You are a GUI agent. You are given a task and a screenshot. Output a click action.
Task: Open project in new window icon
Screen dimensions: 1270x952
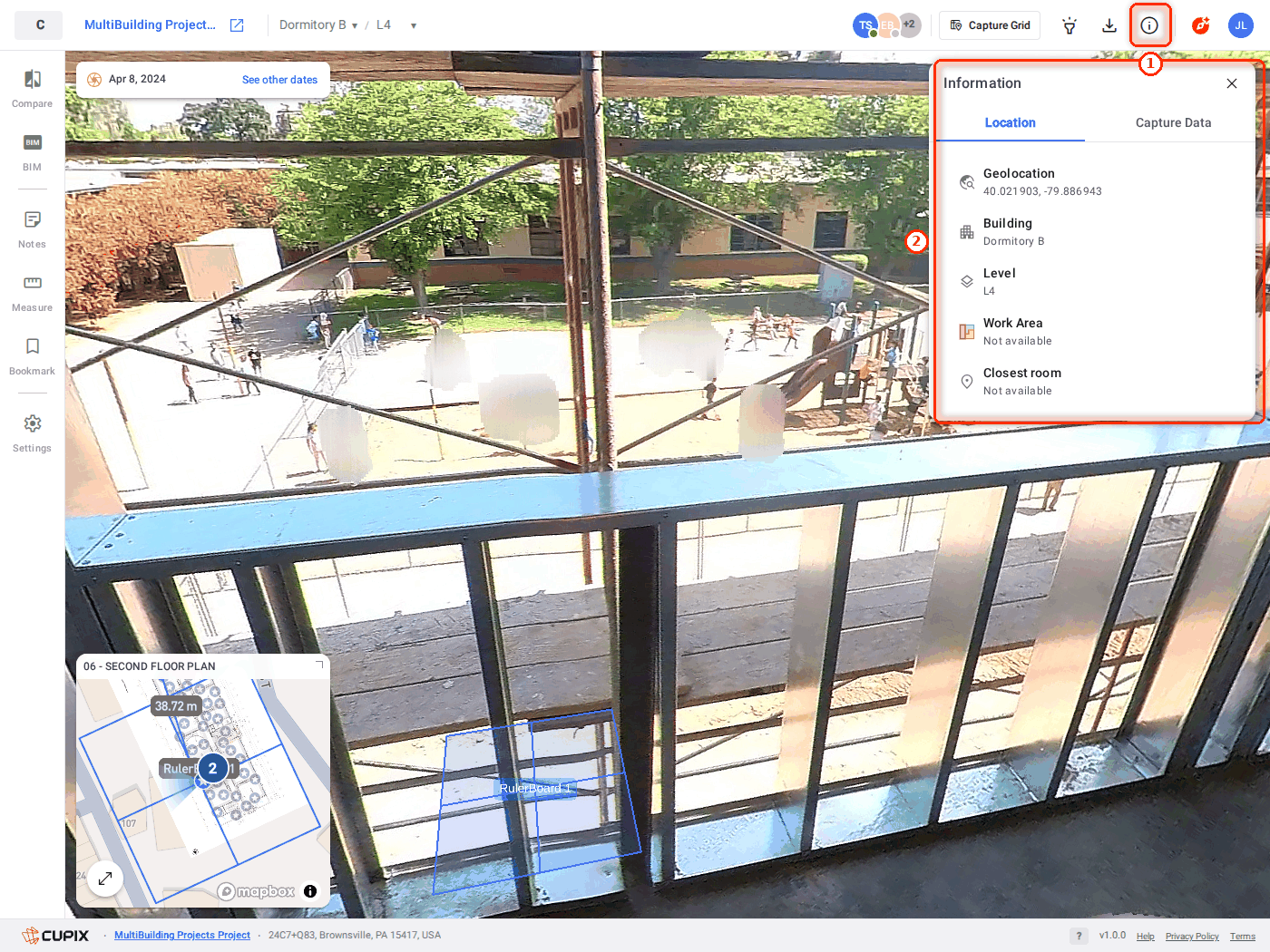(x=237, y=25)
